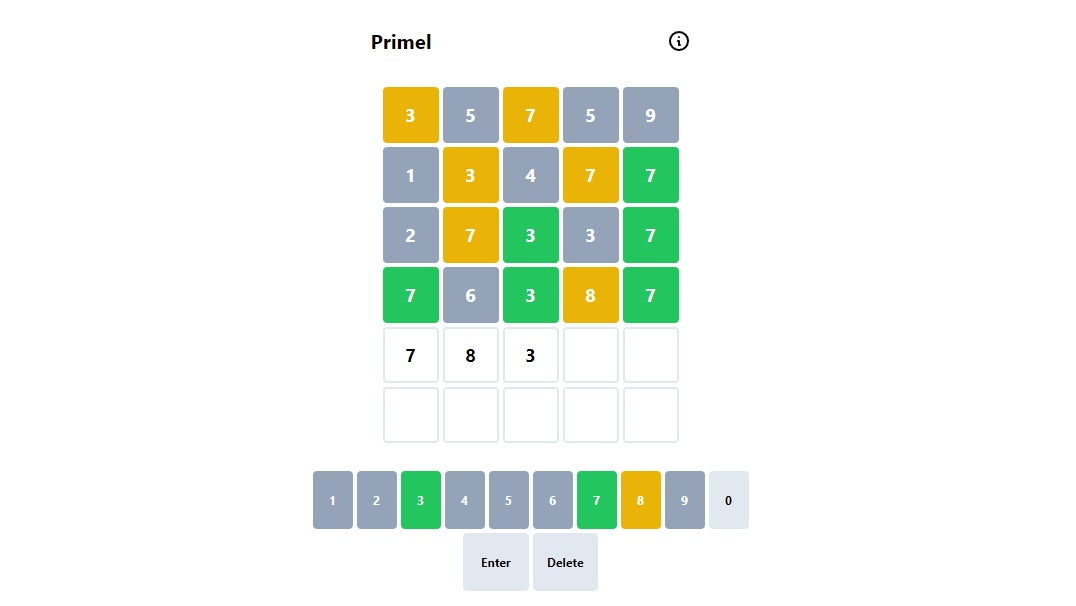Image resolution: width=1076 pixels, height=606 pixels.
Task: Click the Primel title text
Action: [x=401, y=42]
